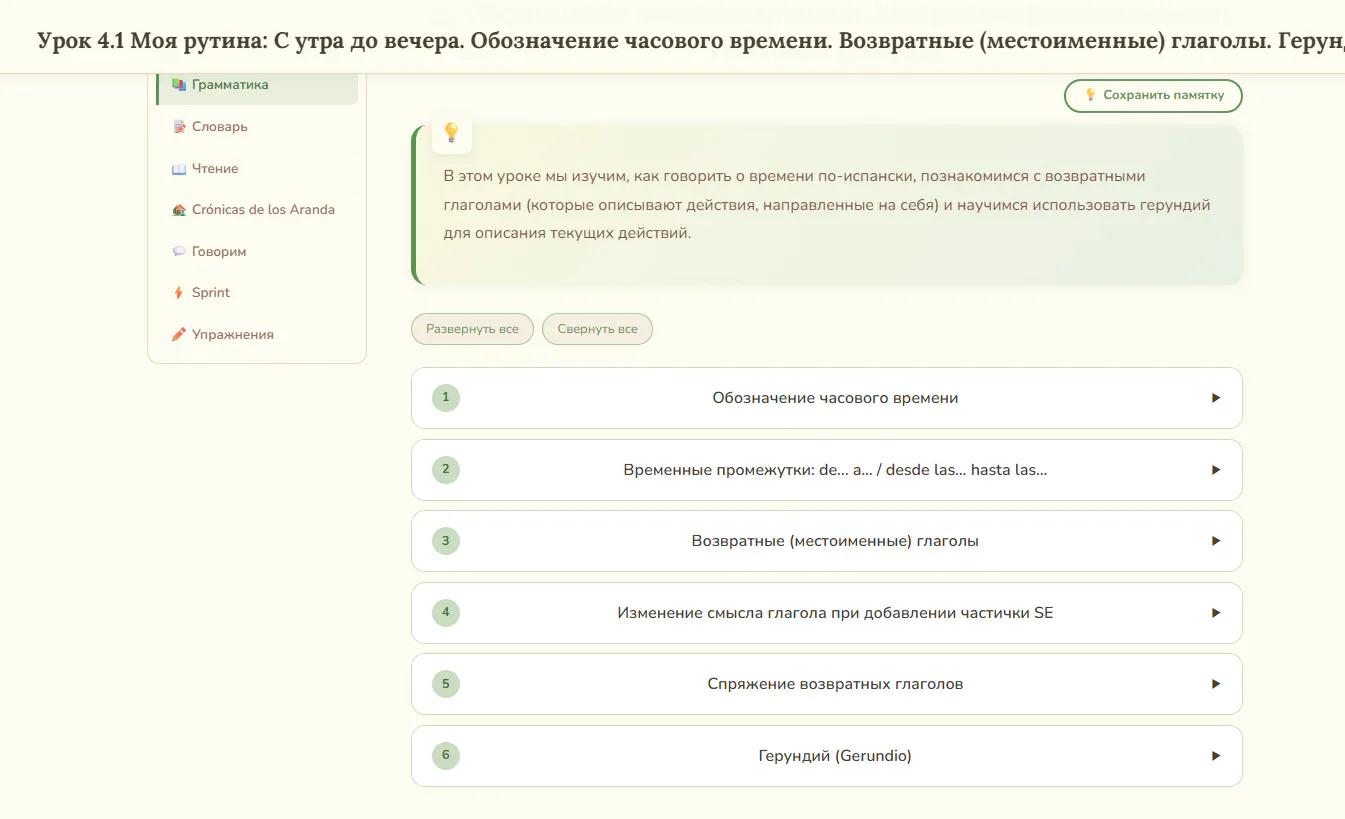Click the notebook icon beside Словарь
Screen dimensions: 1345x819
179,127
